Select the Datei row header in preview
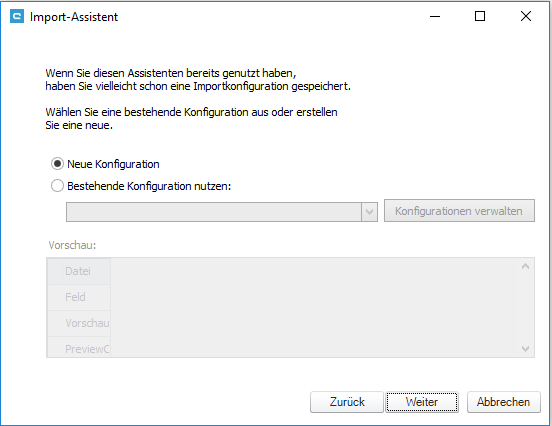The height and width of the screenshot is (426, 552). [79, 271]
